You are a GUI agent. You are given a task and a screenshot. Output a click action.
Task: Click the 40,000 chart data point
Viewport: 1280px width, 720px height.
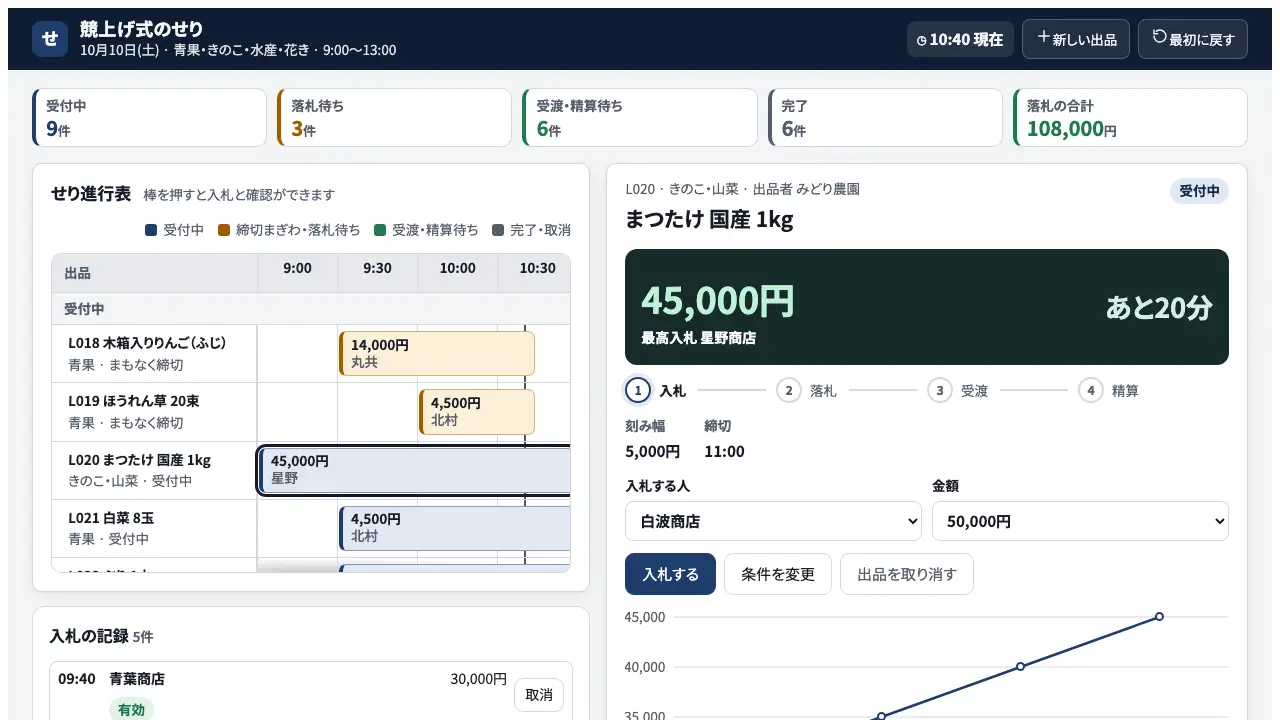pyautogui.click(x=1020, y=666)
